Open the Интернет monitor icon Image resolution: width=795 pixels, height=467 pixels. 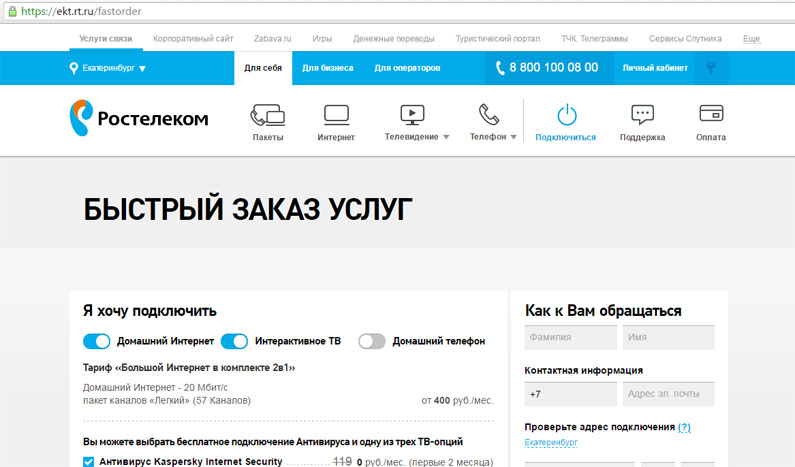[x=336, y=114]
